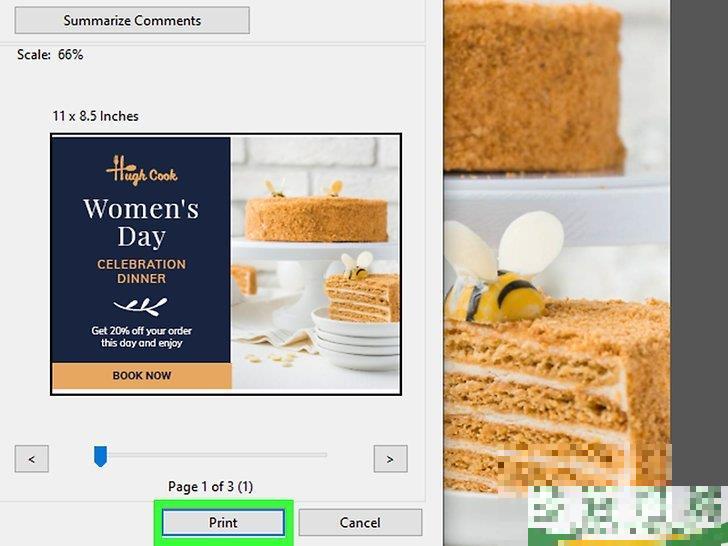
Task: Click the Hugh Cook logo in the preview
Action: (x=141, y=170)
